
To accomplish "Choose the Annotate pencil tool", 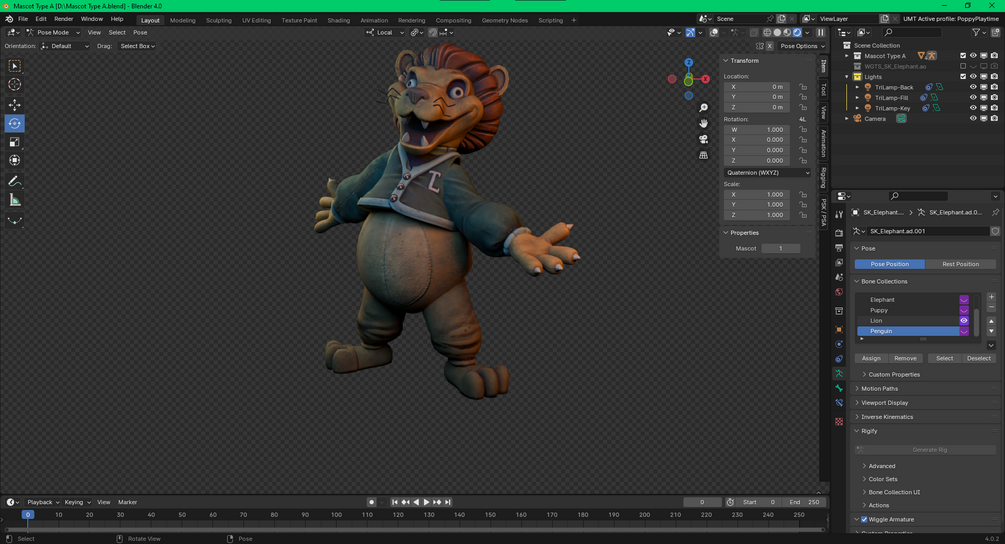I will (x=14, y=181).
